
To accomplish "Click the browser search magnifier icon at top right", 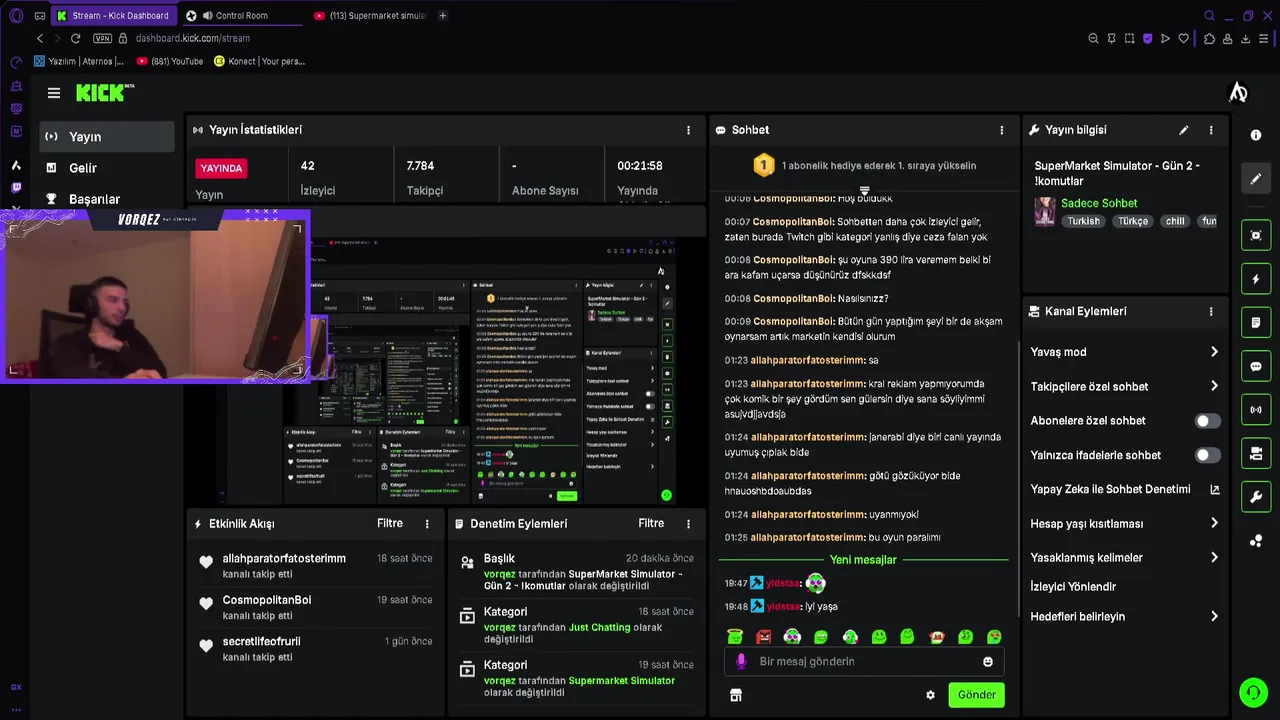I will click(x=1209, y=15).
